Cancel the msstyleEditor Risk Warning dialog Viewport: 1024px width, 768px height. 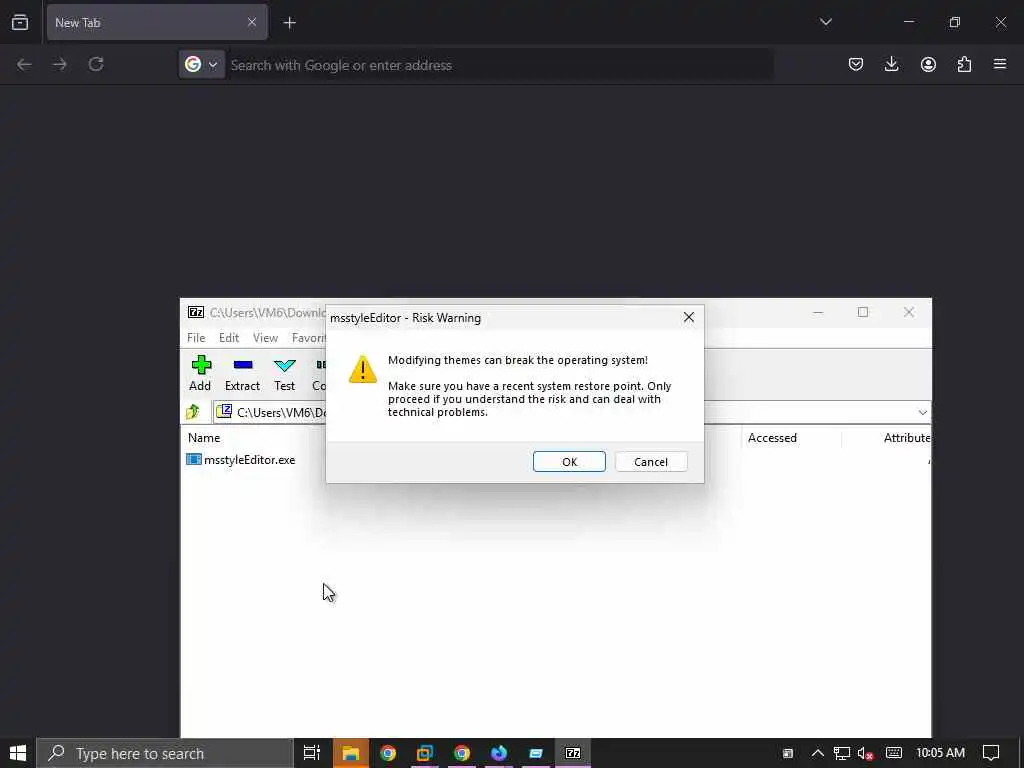coord(650,462)
